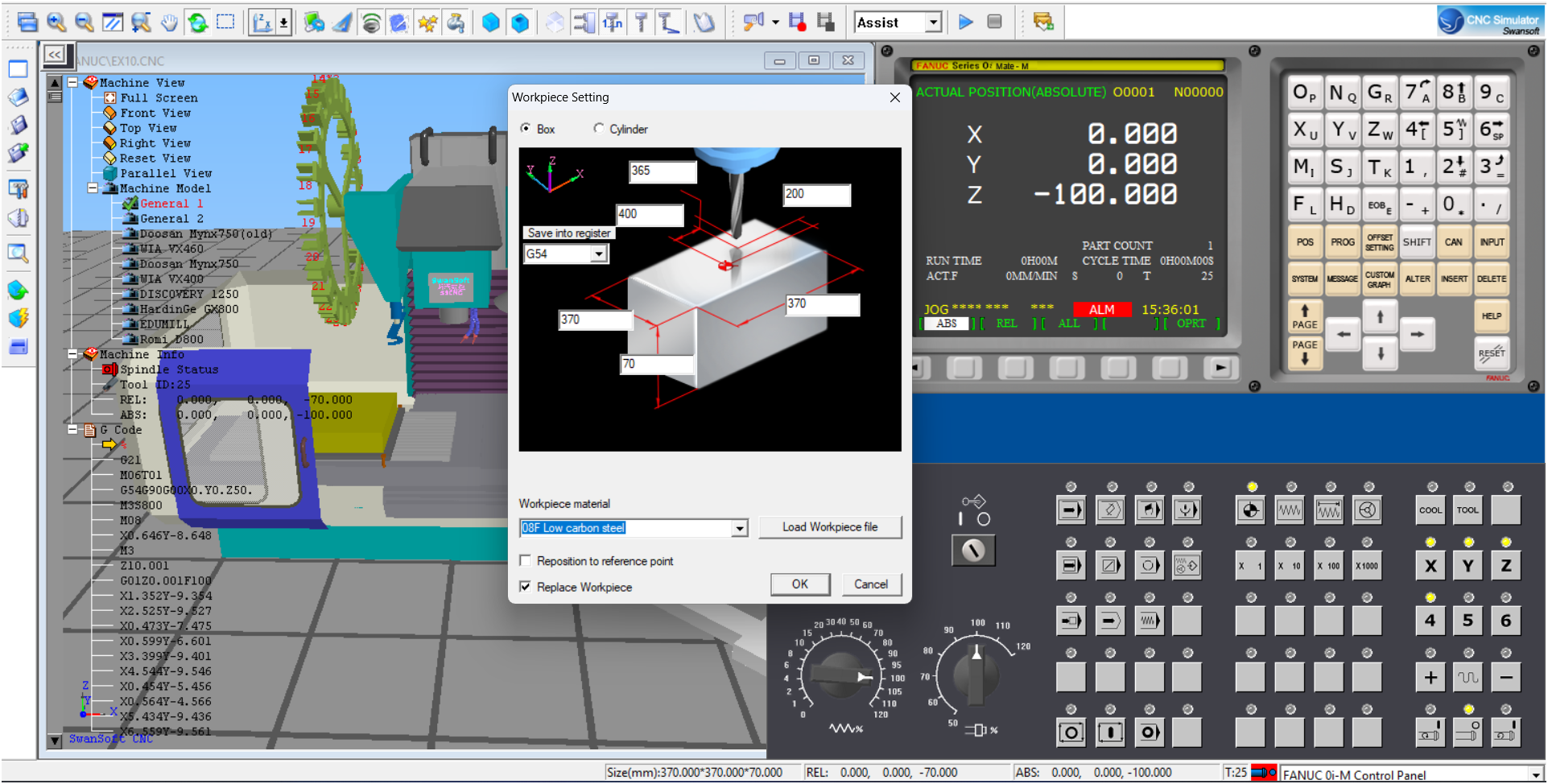Click the Load Workpiece file button
Image resolution: width=1548 pixels, height=784 pixels.
830,527
